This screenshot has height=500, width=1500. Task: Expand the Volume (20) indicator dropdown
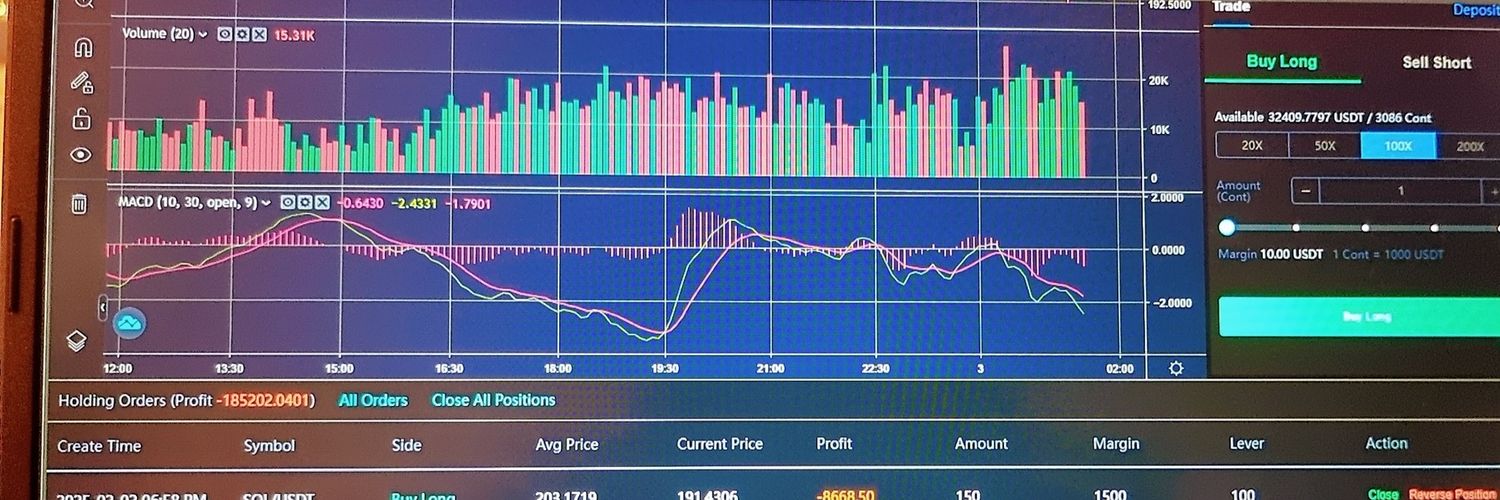click(x=203, y=34)
